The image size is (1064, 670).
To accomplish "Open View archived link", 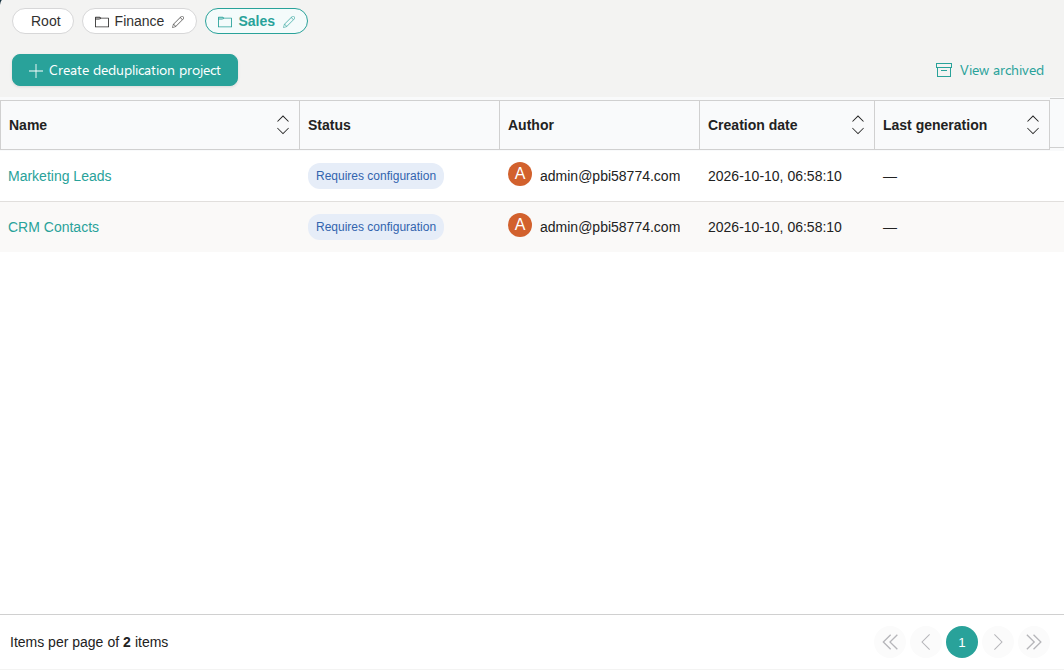I will (x=989, y=70).
